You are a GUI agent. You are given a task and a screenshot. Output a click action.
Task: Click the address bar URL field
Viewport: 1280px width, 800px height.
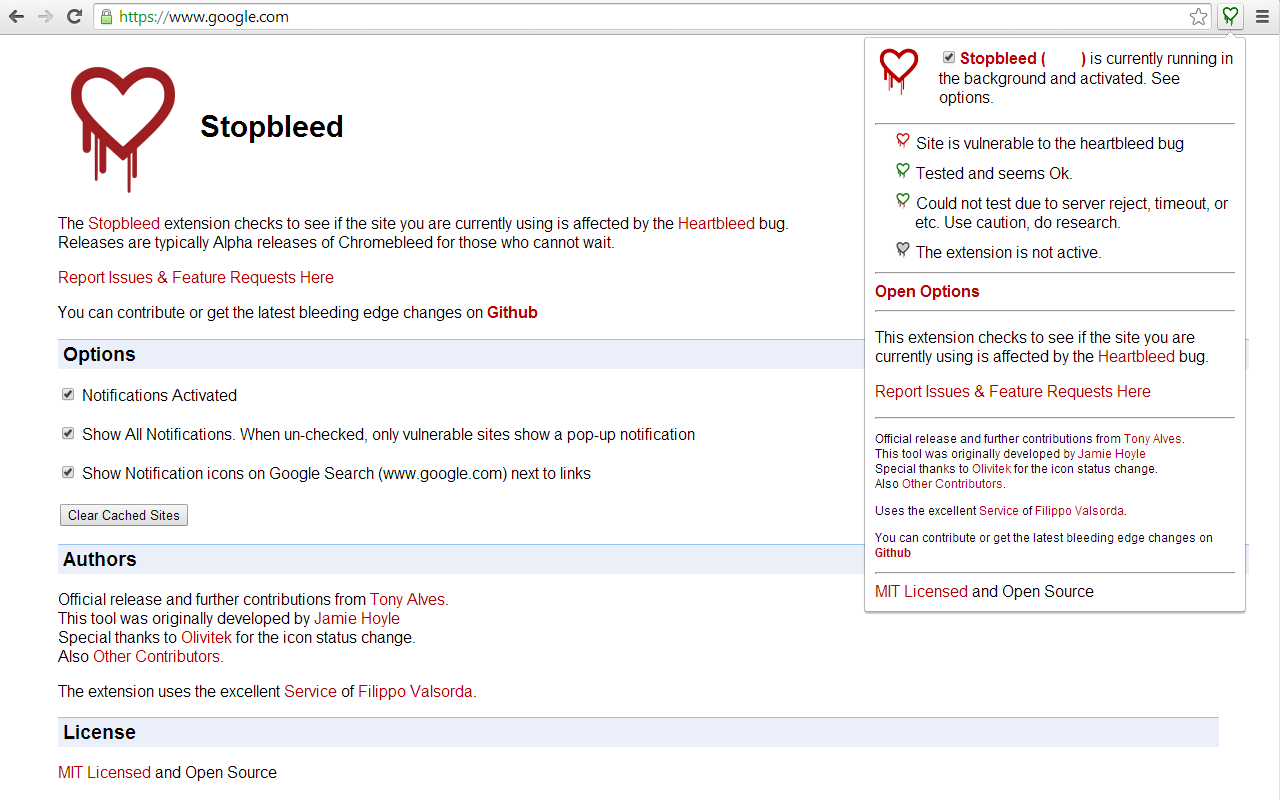click(x=650, y=17)
